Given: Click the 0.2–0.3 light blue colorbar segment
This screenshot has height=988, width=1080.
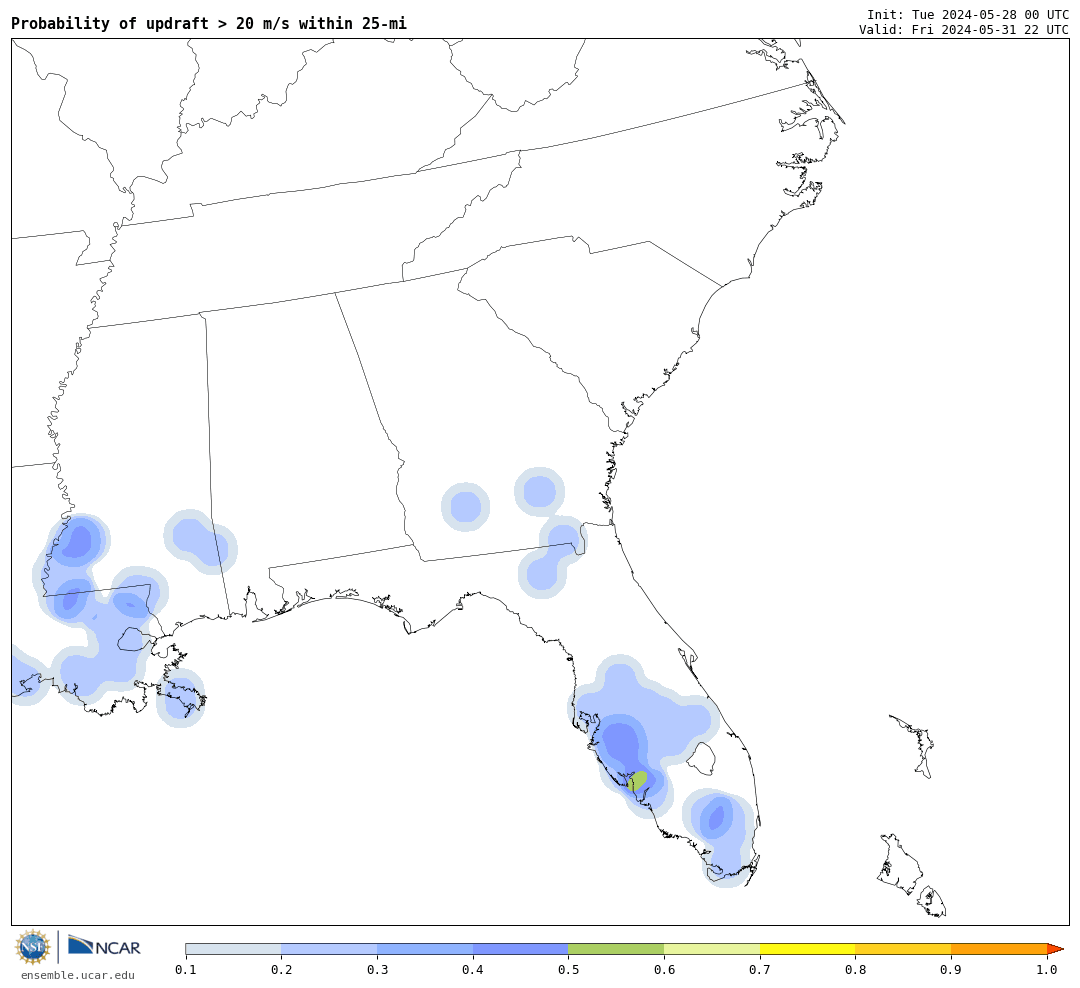Looking at the screenshot, I should [329, 949].
